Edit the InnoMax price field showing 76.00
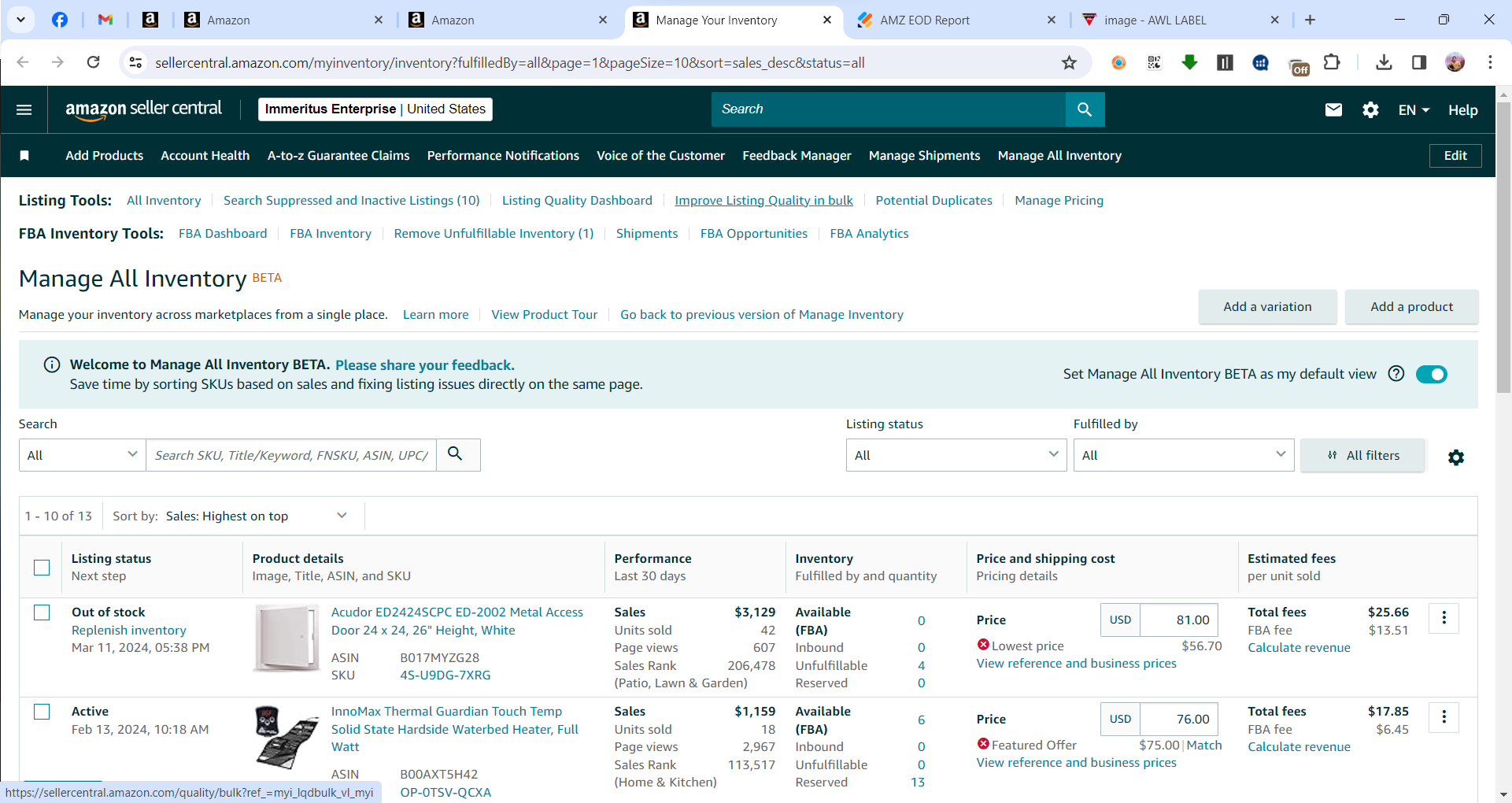 [x=1179, y=719]
